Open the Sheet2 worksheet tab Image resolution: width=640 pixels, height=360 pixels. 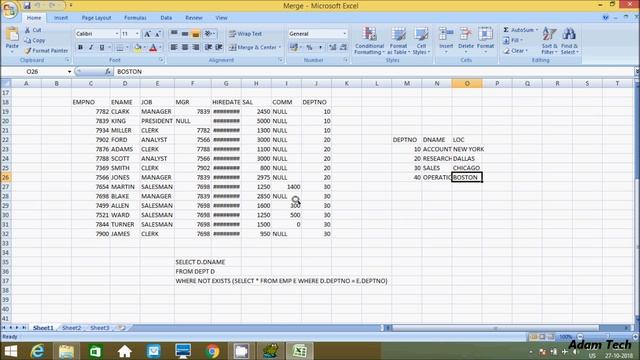click(71, 328)
